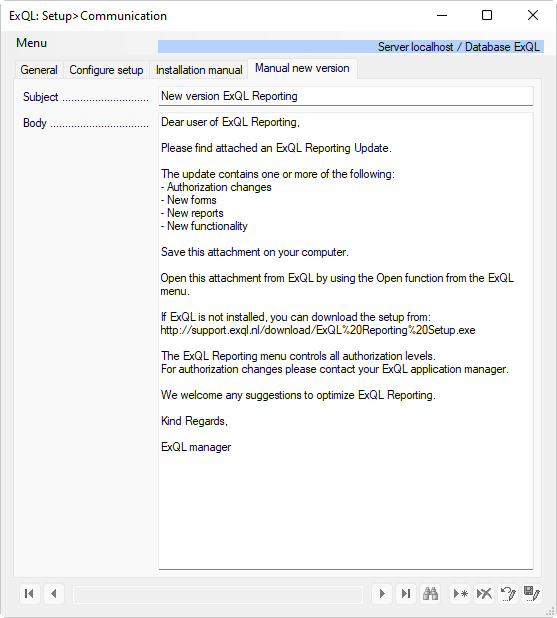Save record disk and pencil icon
The image size is (557, 618).
(x=532, y=593)
